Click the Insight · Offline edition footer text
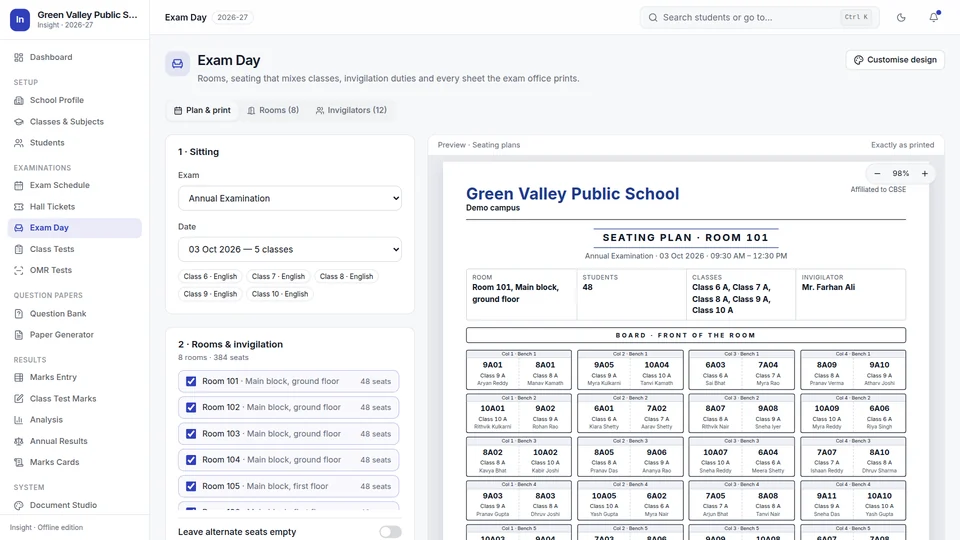Viewport: 960px width, 540px height. (x=47, y=528)
